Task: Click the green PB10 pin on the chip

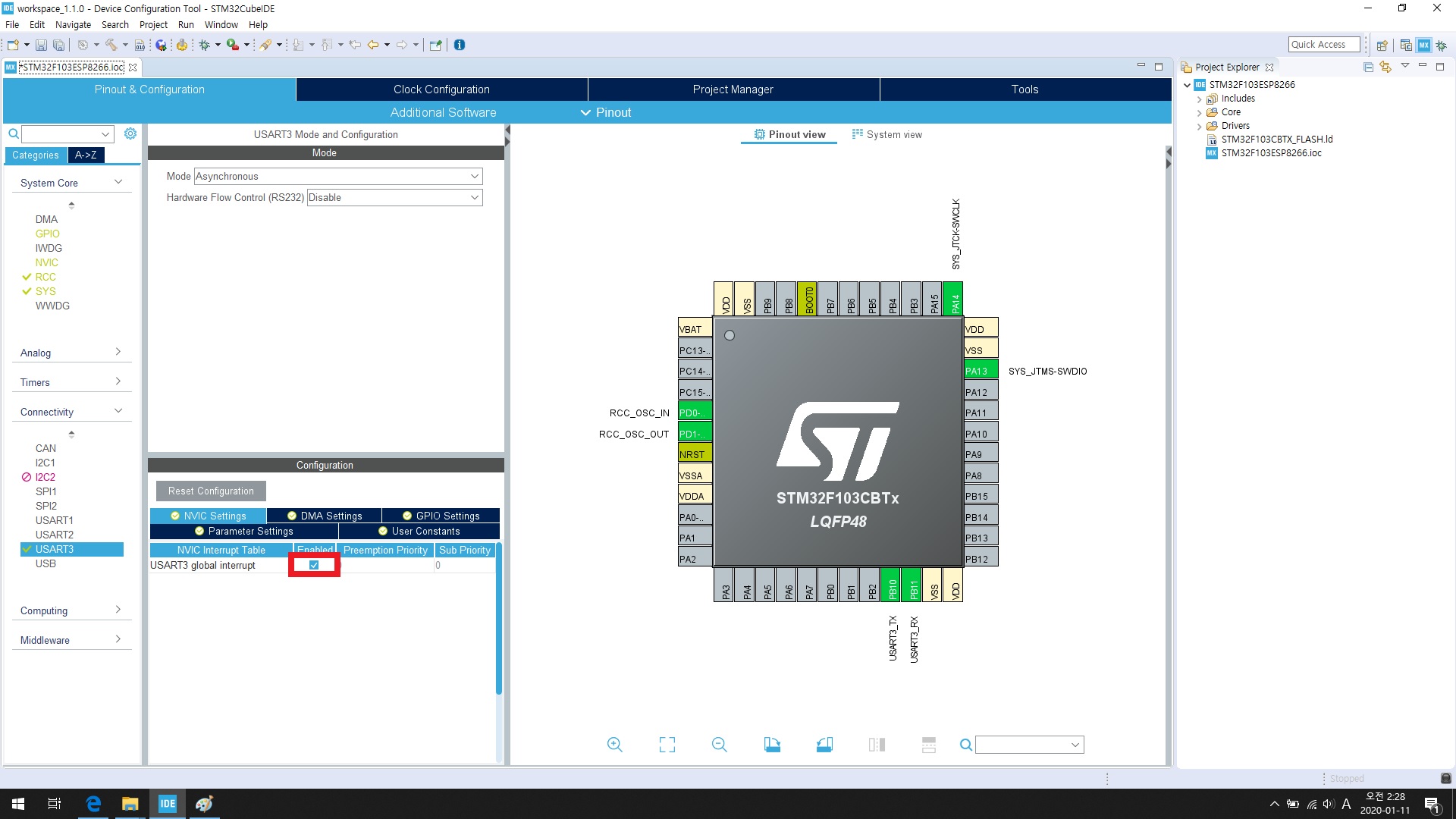Action: pos(893,585)
